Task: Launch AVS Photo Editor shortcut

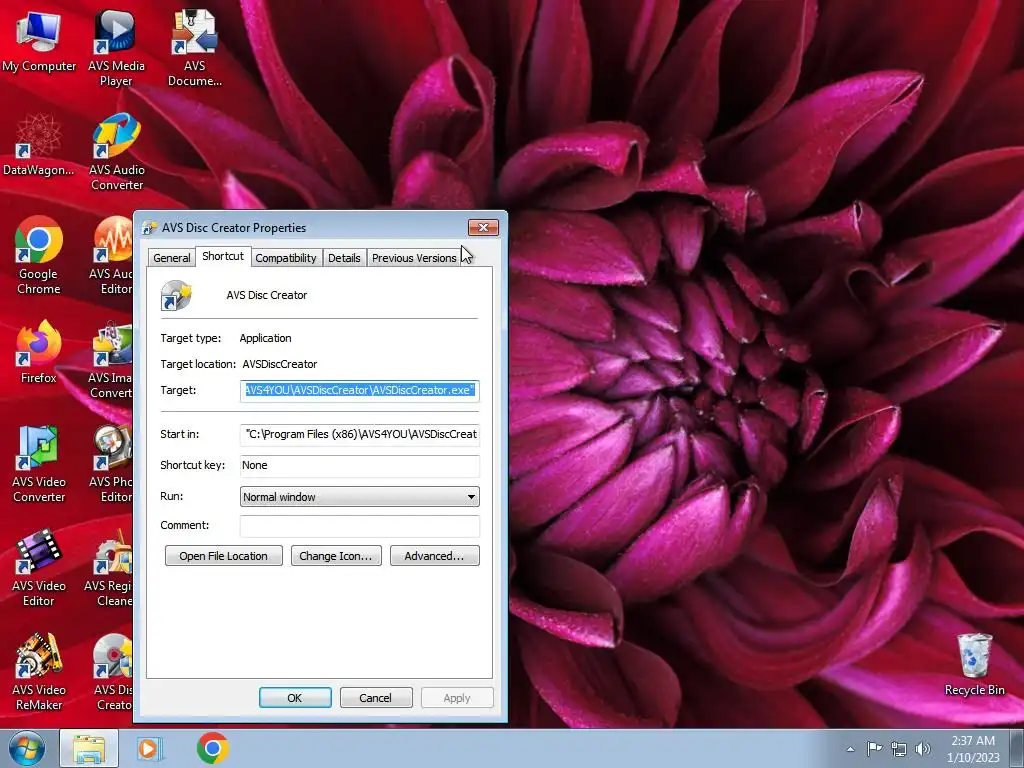Action: pos(112,464)
